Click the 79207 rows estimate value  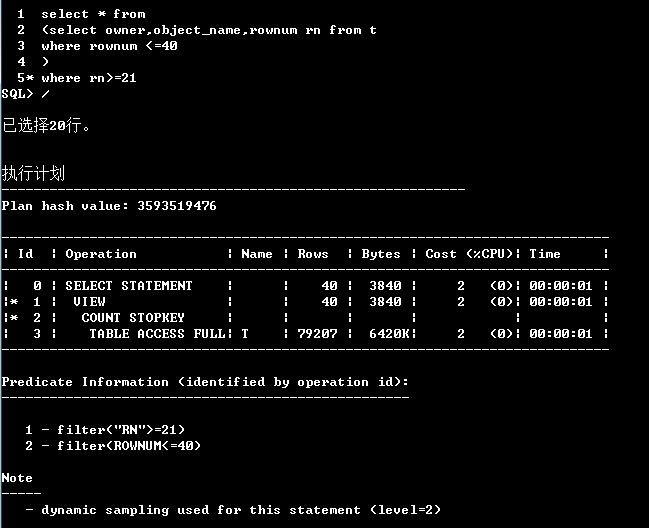point(317,334)
